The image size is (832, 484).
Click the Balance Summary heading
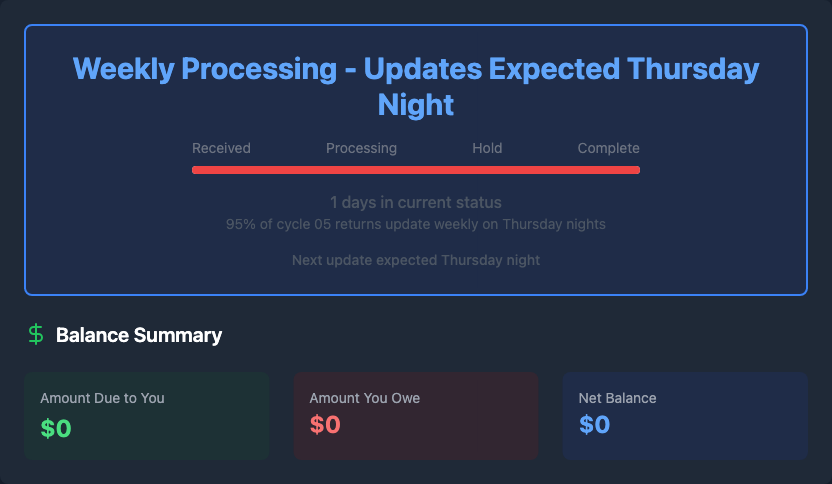(x=139, y=335)
